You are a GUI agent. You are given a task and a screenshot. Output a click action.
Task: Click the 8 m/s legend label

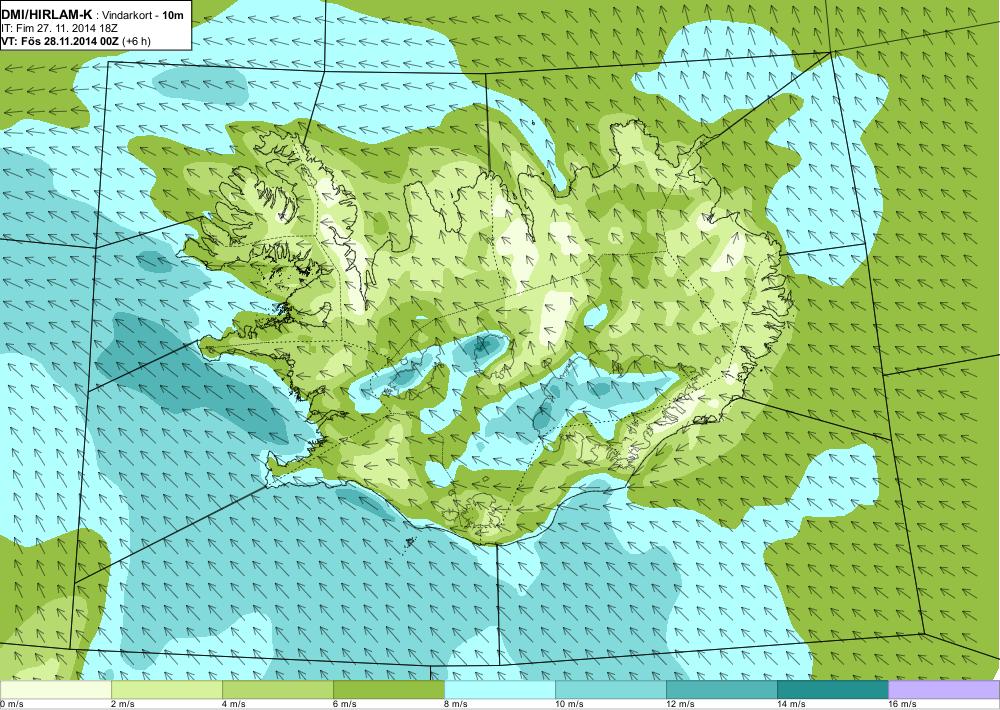click(x=456, y=704)
